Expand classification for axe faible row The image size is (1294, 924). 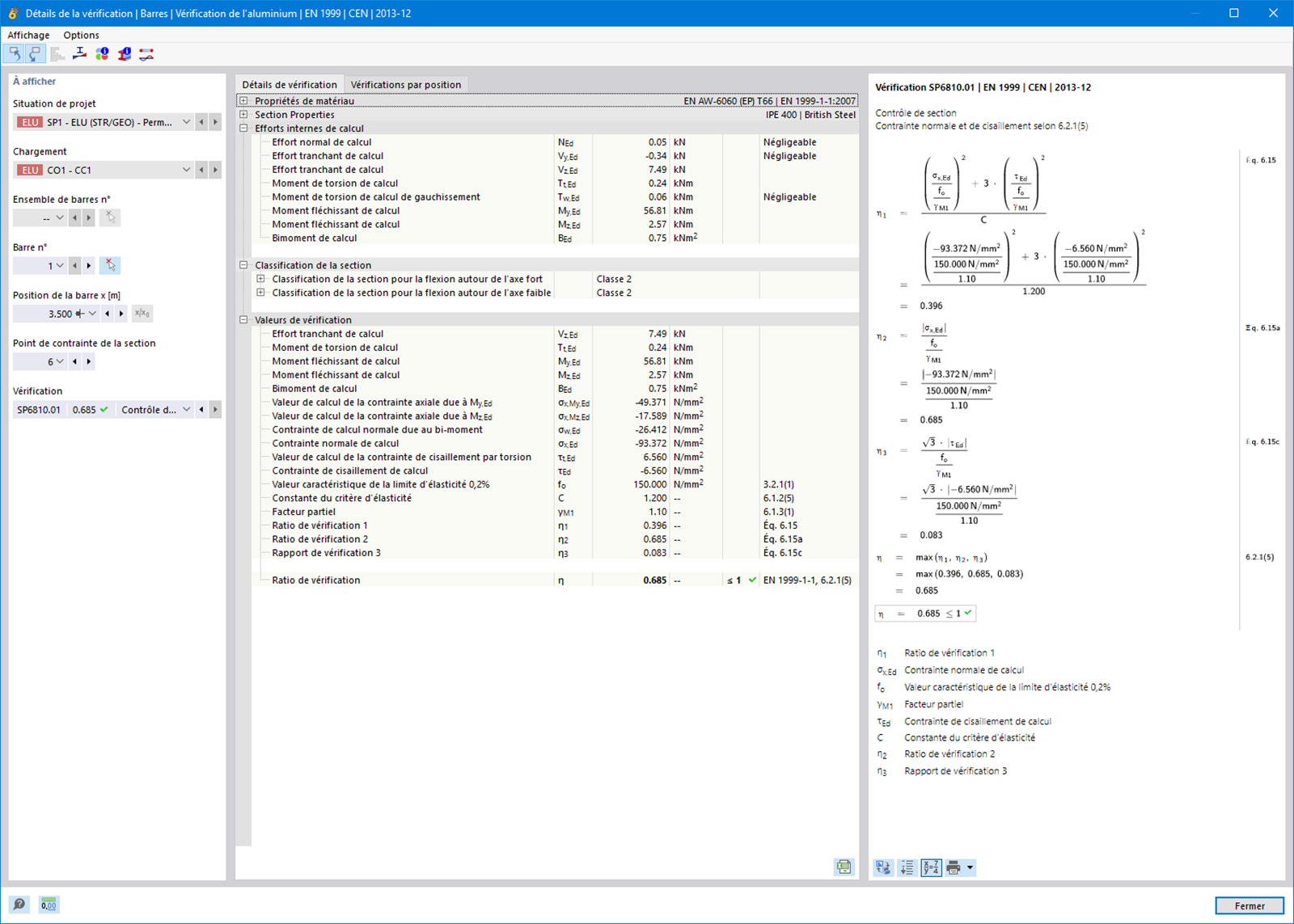[260, 293]
